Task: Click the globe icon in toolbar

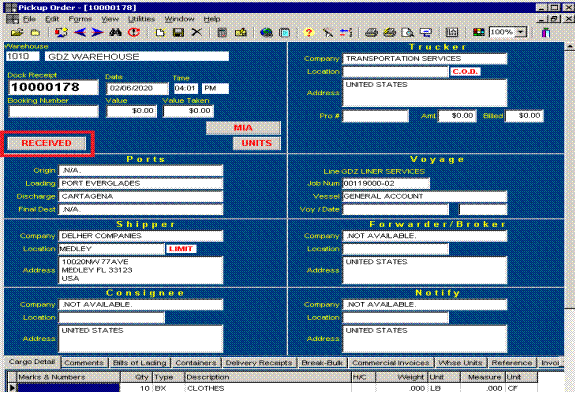Action: click(x=266, y=33)
